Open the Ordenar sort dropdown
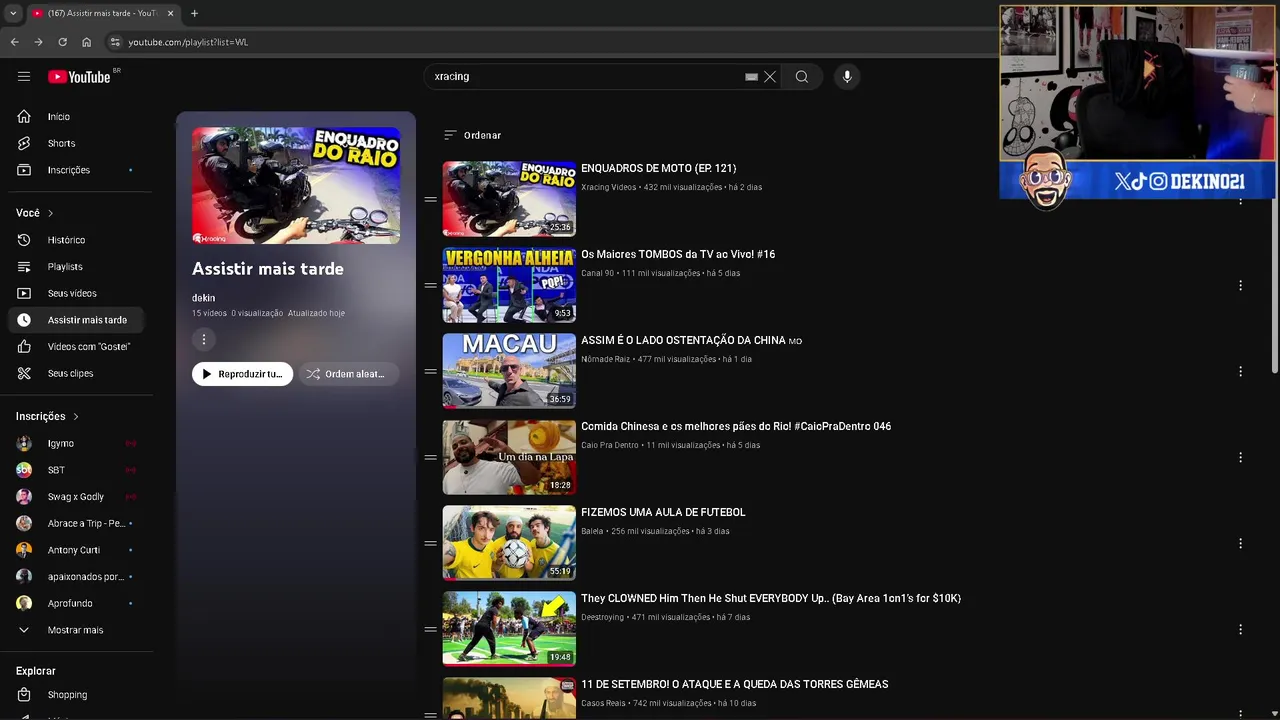1280x720 pixels. click(472, 135)
